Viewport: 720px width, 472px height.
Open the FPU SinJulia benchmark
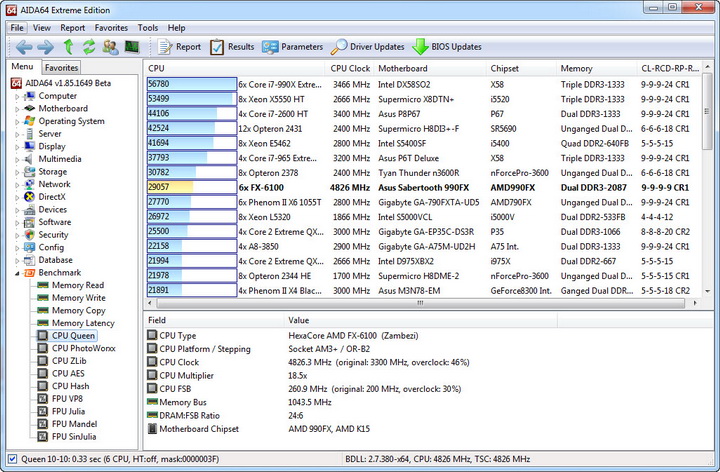coord(74,437)
